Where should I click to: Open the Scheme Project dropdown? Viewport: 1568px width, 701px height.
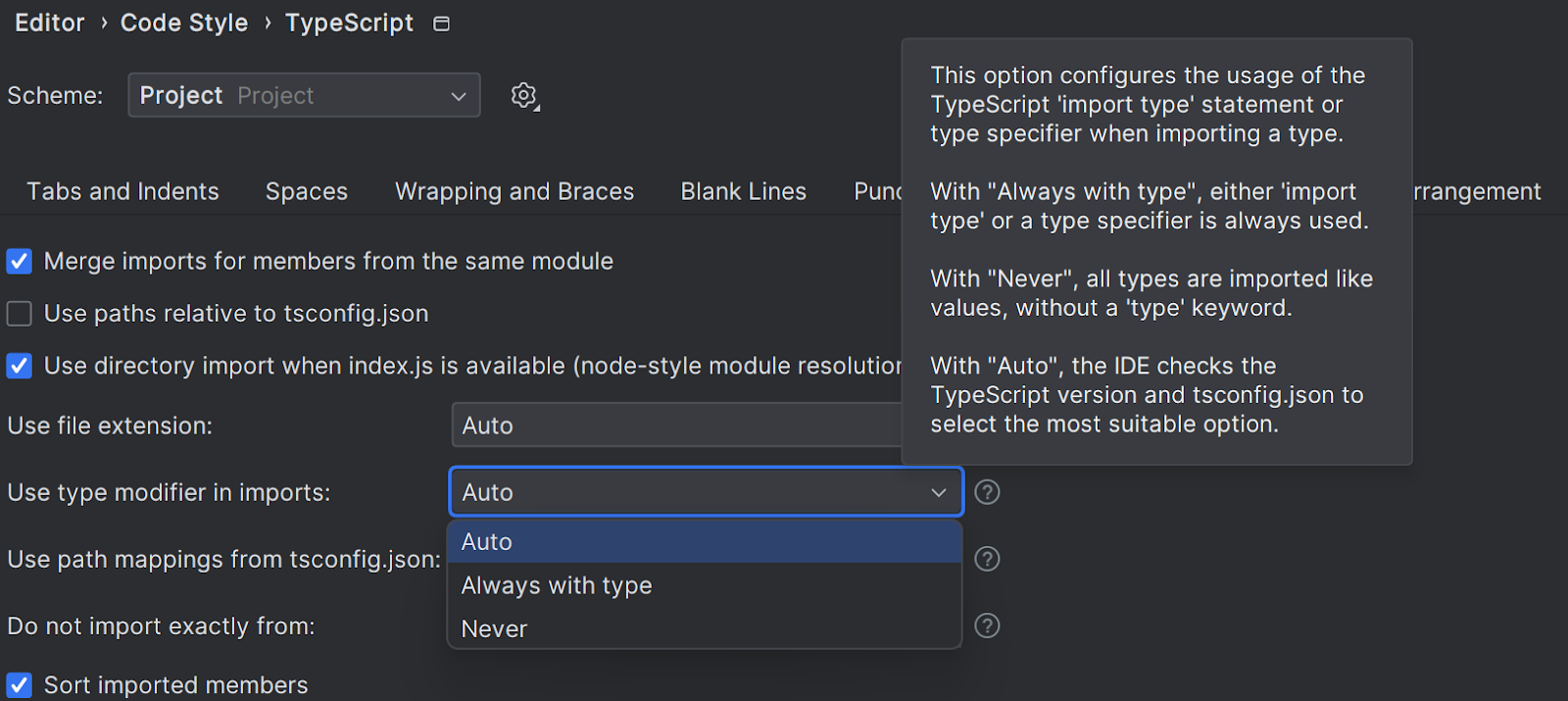click(304, 95)
